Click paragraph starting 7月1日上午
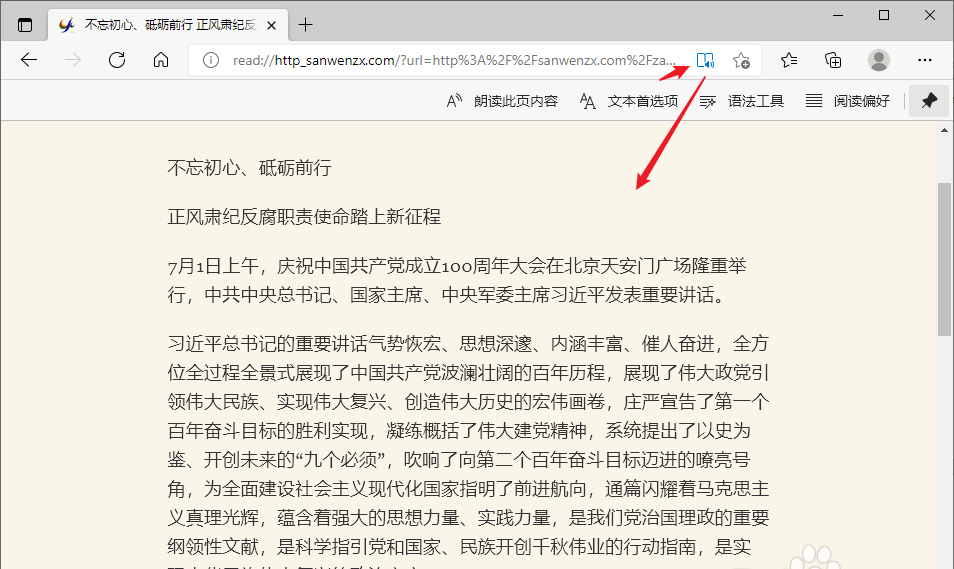This screenshot has height=569, width=954. 457,280
